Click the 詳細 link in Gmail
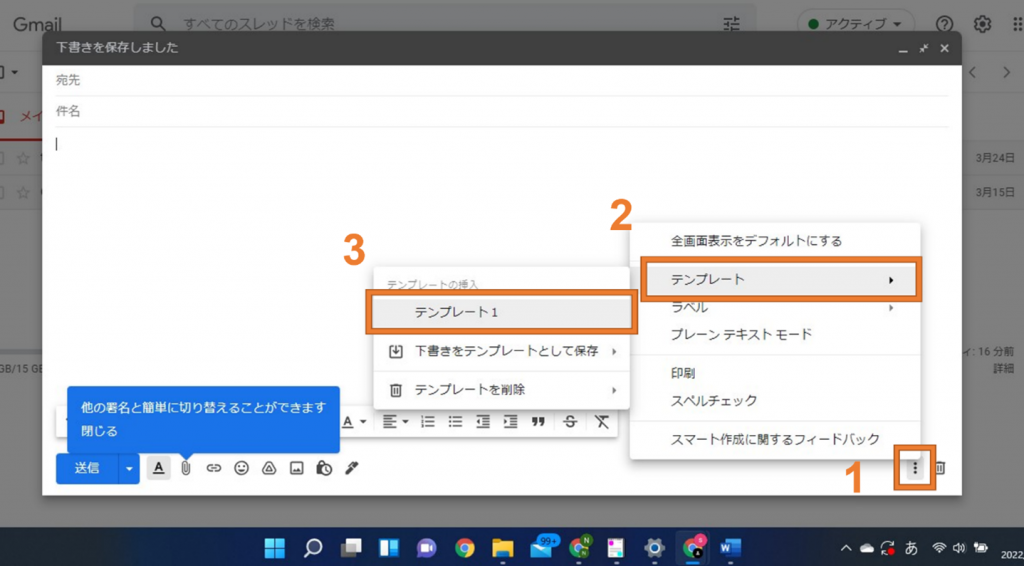Viewport: 1024px width, 566px height. tap(1004, 369)
